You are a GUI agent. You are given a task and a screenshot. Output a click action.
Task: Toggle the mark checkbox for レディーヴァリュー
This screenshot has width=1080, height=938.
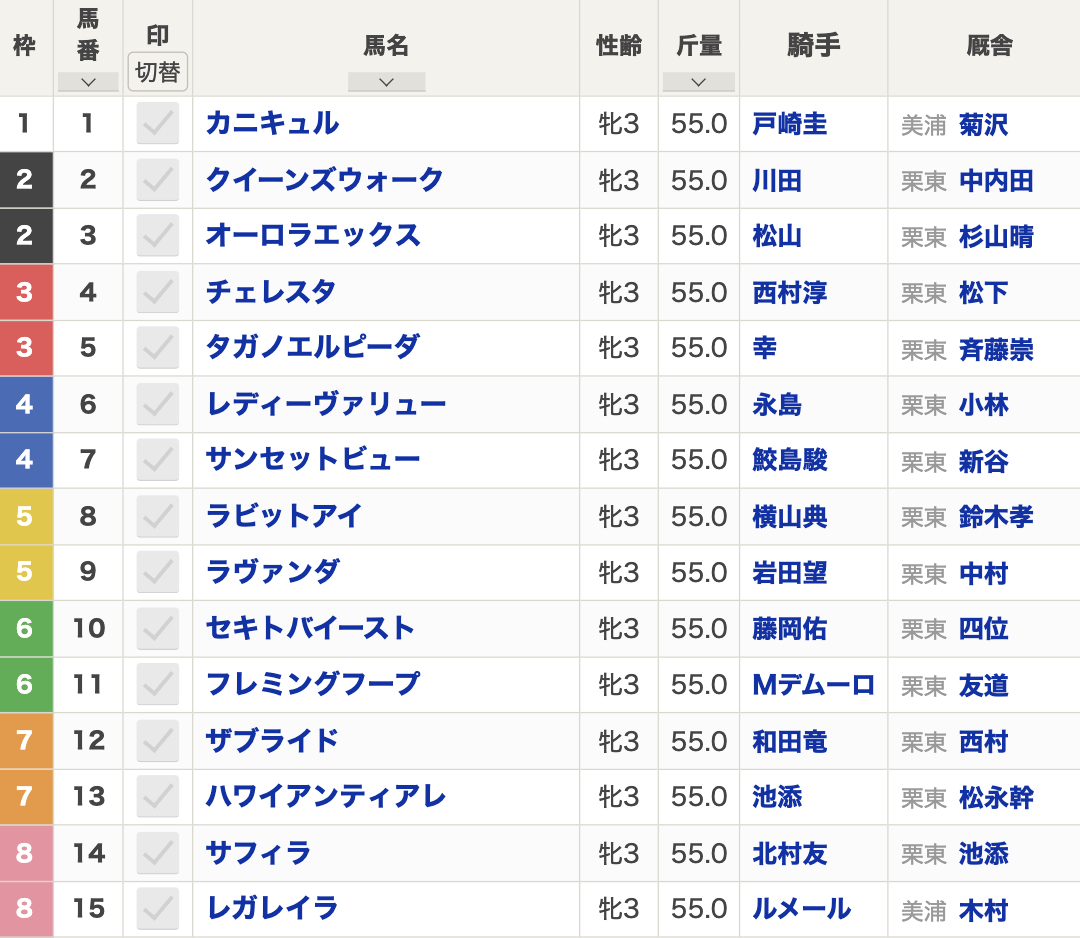(x=158, y=404)
